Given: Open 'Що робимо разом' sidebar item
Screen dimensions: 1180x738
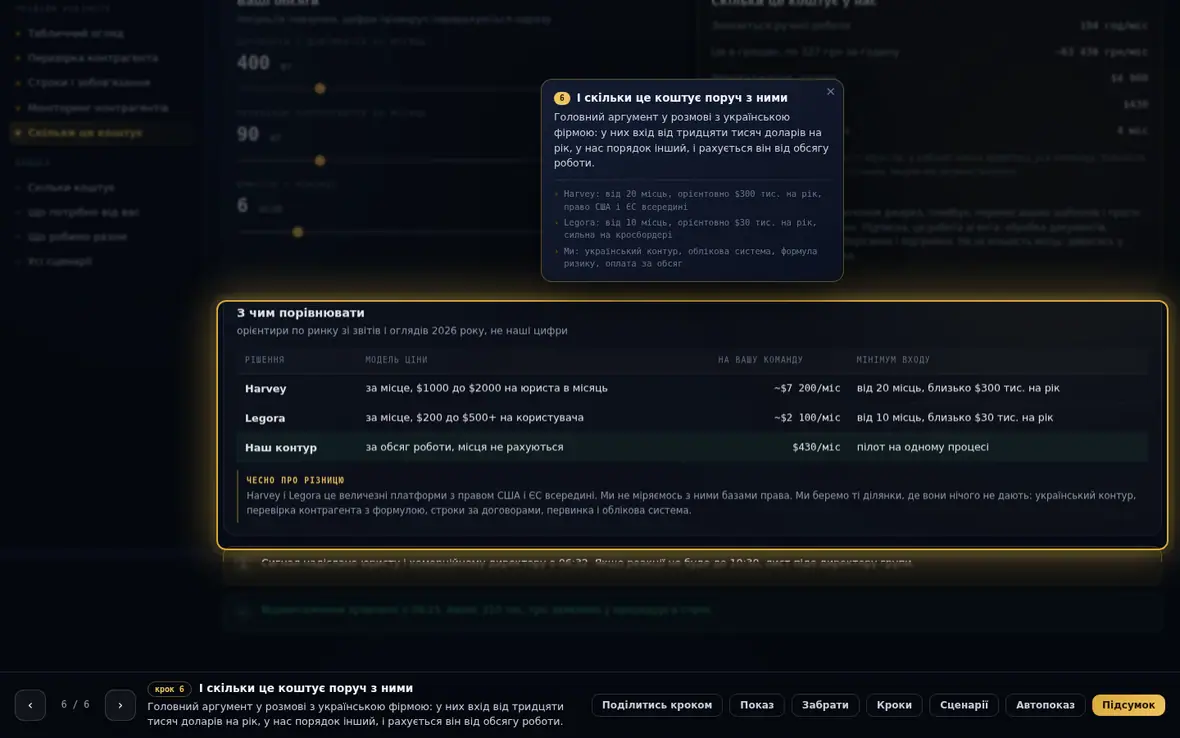Looking at the screenshot, I should coord(77,236).
